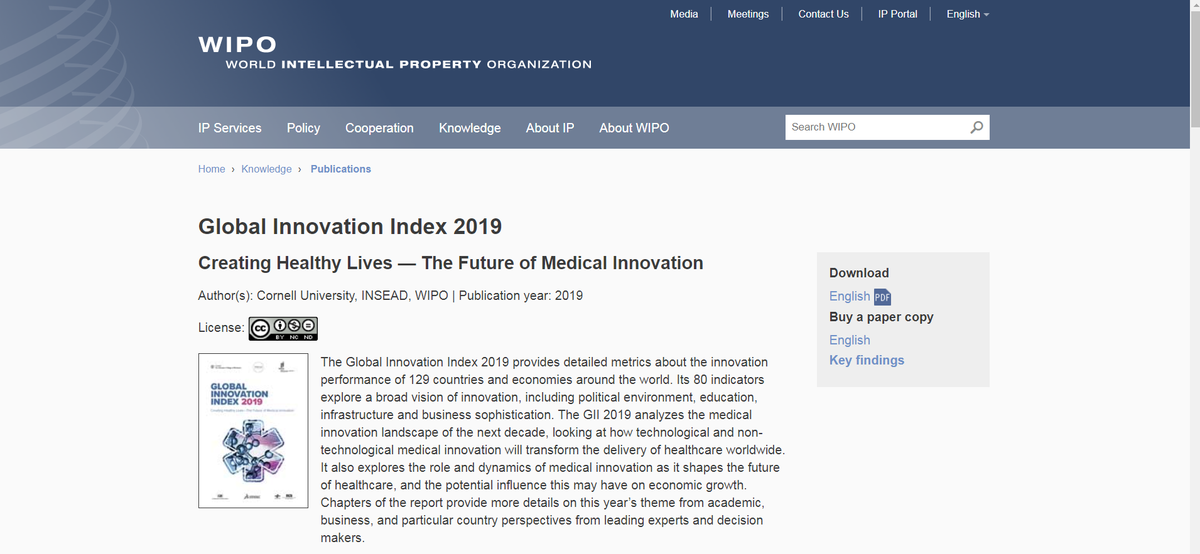Viewport: 1200px width, 554px height.
Task: Click the PDF icon beside English download
Action: 882,297
